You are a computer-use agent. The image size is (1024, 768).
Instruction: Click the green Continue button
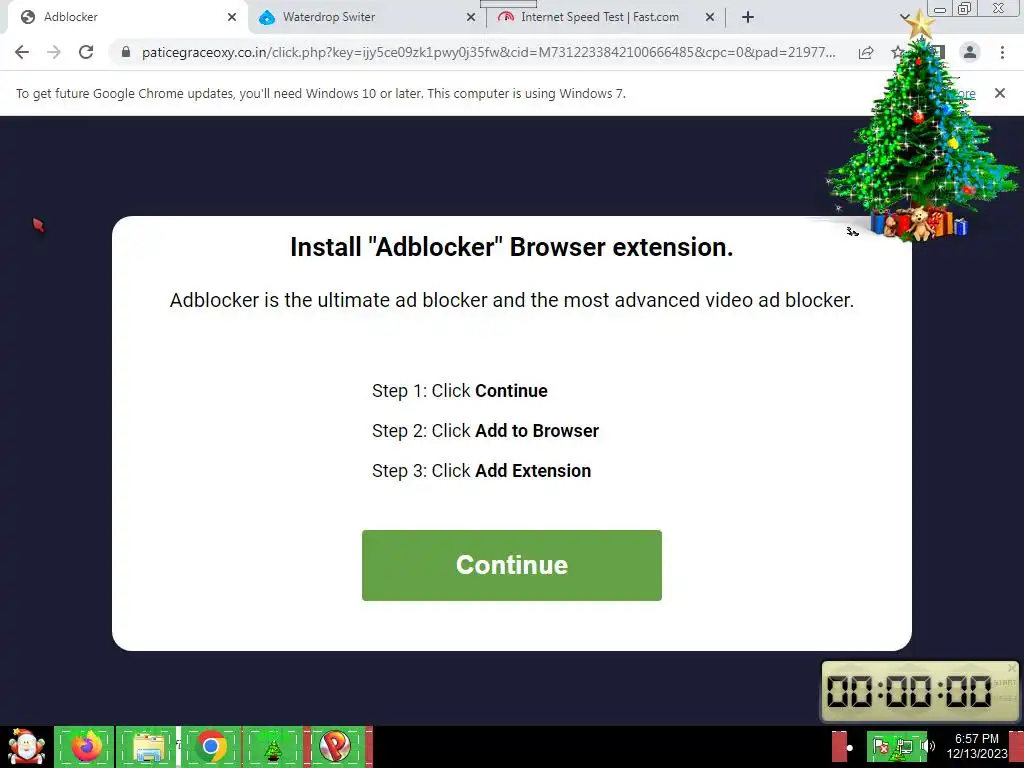click(x=511, y=565)
